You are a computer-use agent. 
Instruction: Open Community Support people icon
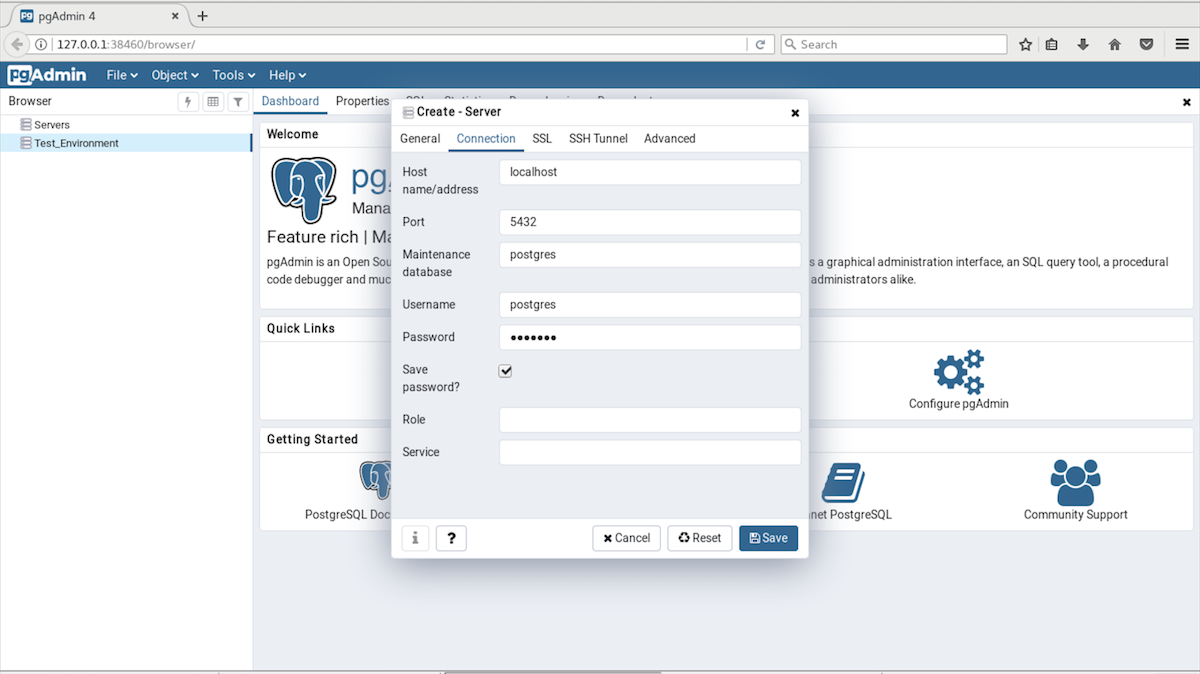pyautogui.click(x=1075, y=483)
